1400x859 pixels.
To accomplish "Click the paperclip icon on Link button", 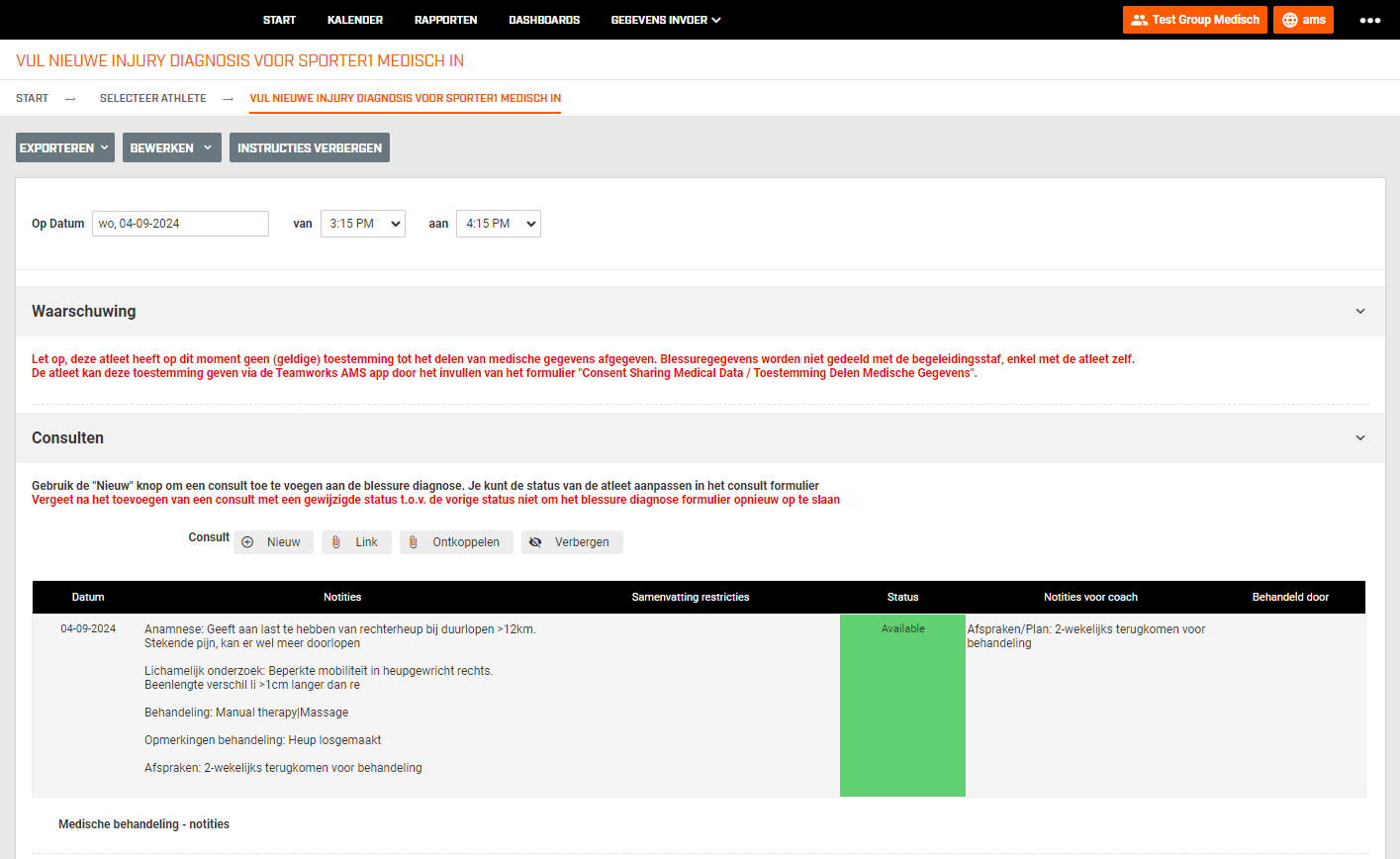I will pos(336,542).
